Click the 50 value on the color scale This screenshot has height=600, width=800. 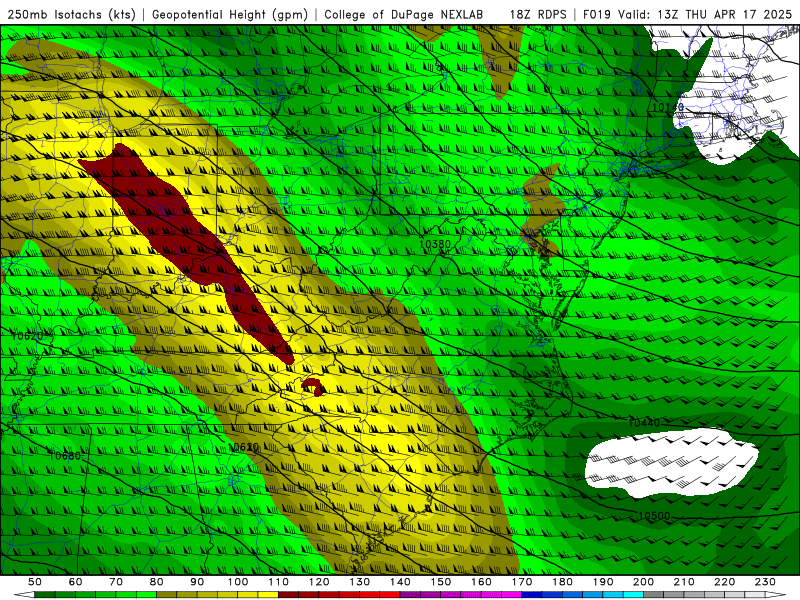35,582
